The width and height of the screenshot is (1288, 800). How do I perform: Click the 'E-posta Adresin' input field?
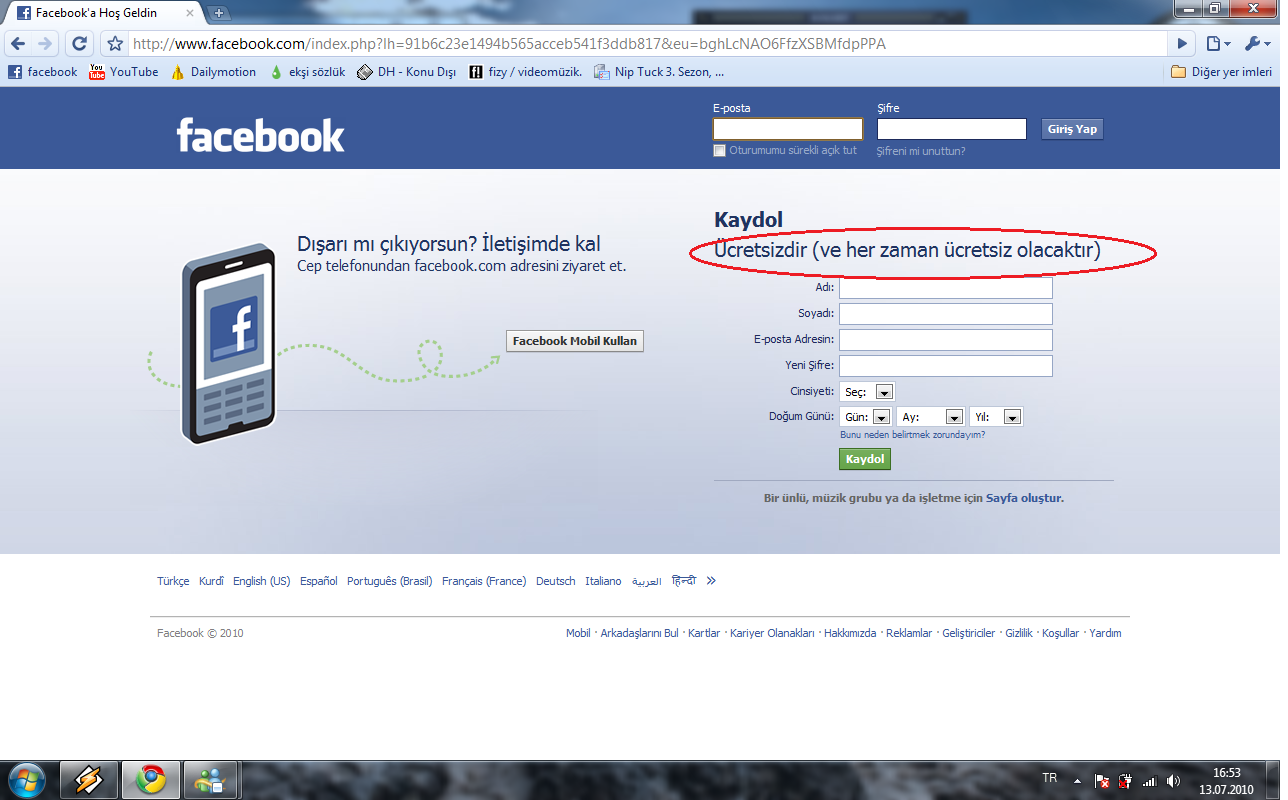pyautogui.click(x=945, y=340)
